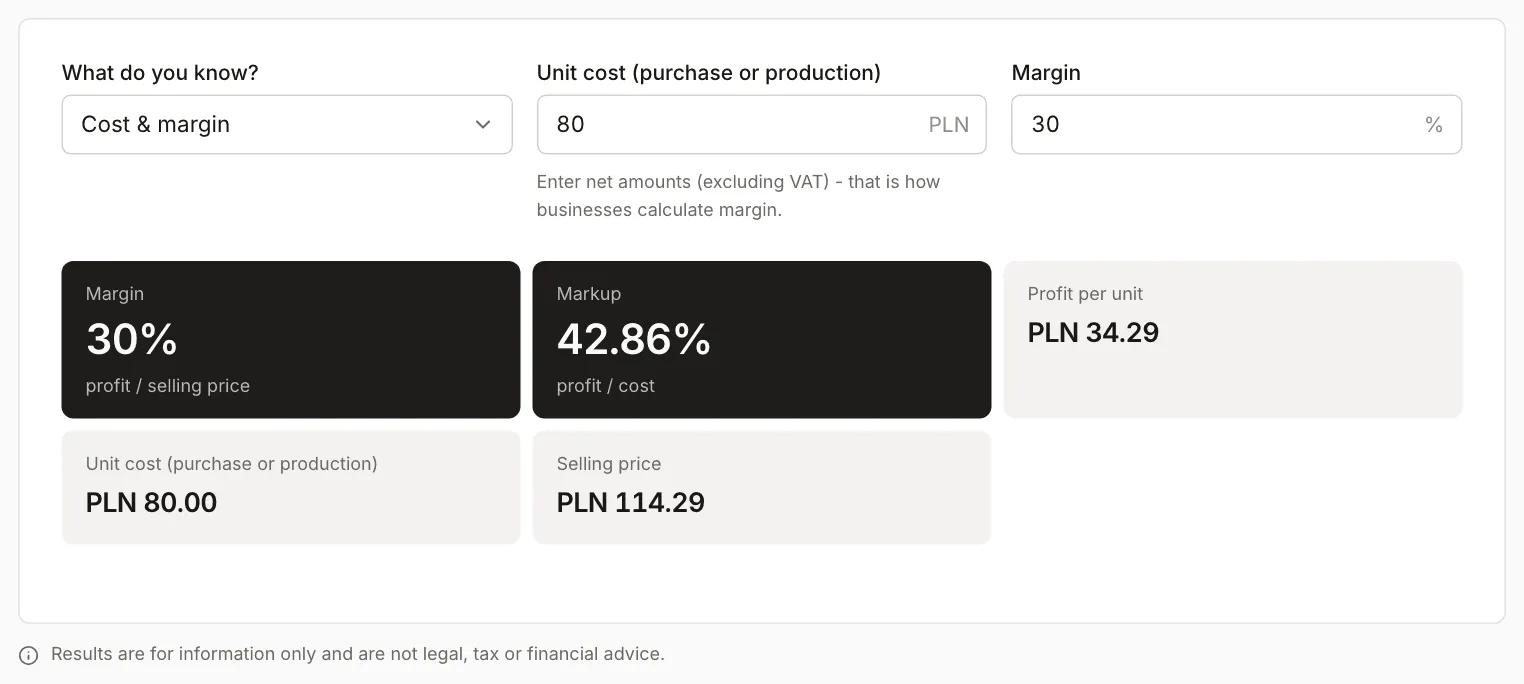Click into the Margin percent input field
This screenshot has height=684, width=1524.
pyautogui.click(x=1237, y=124)
